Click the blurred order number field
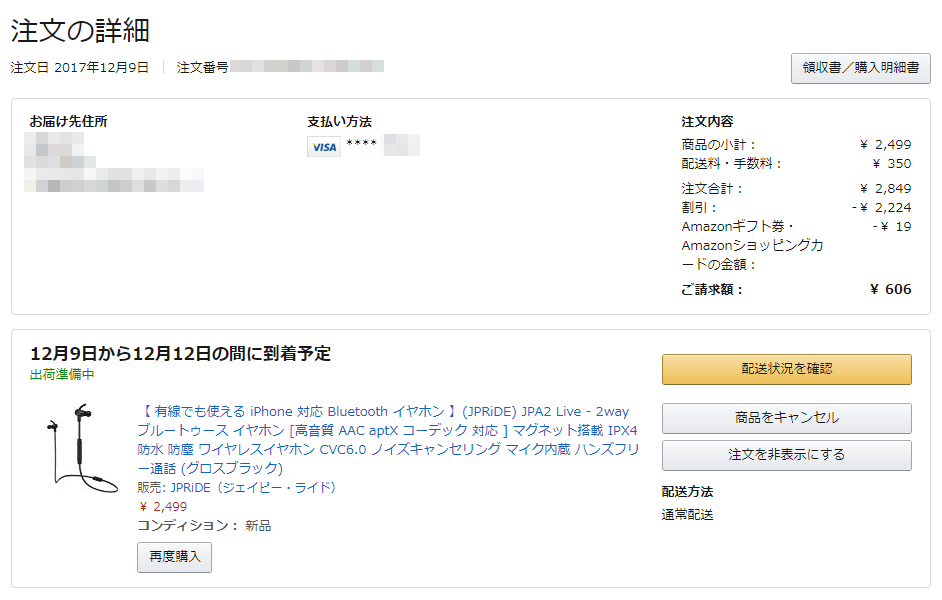Image resolution: width=942 pixels, height=600 pixels. point(307,66)
